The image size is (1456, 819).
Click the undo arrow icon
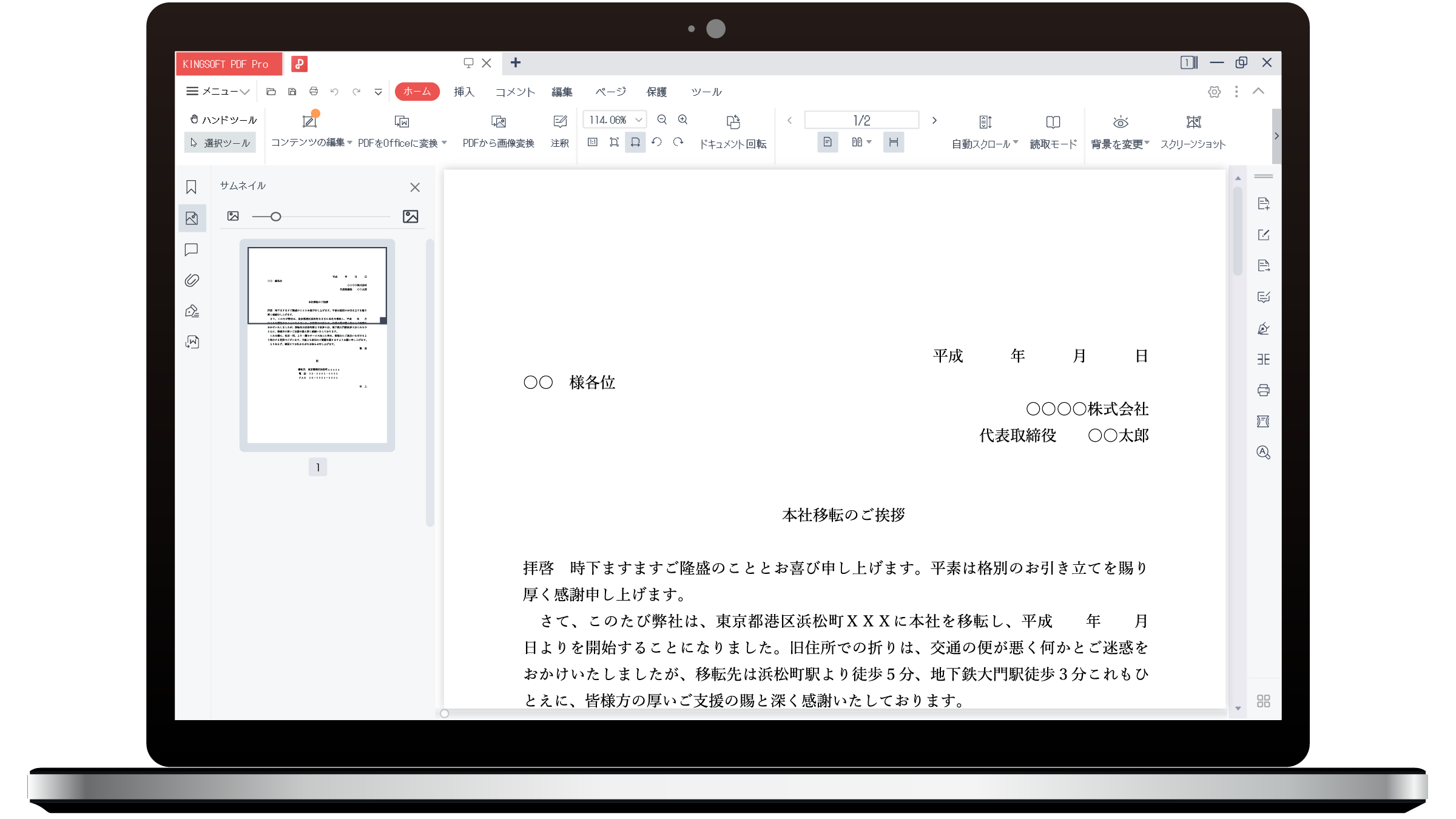[334, 92]
